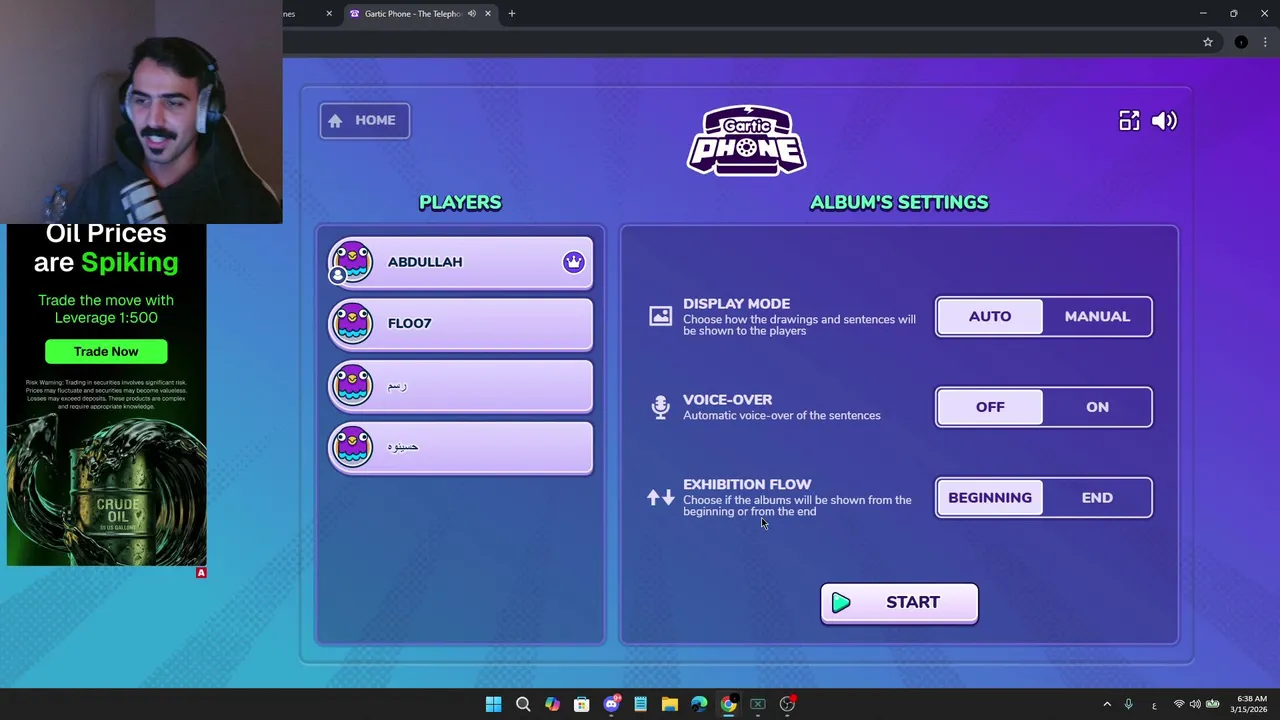Set Display Mode to AUTO

pyautogui.click(x=990, y=316)
